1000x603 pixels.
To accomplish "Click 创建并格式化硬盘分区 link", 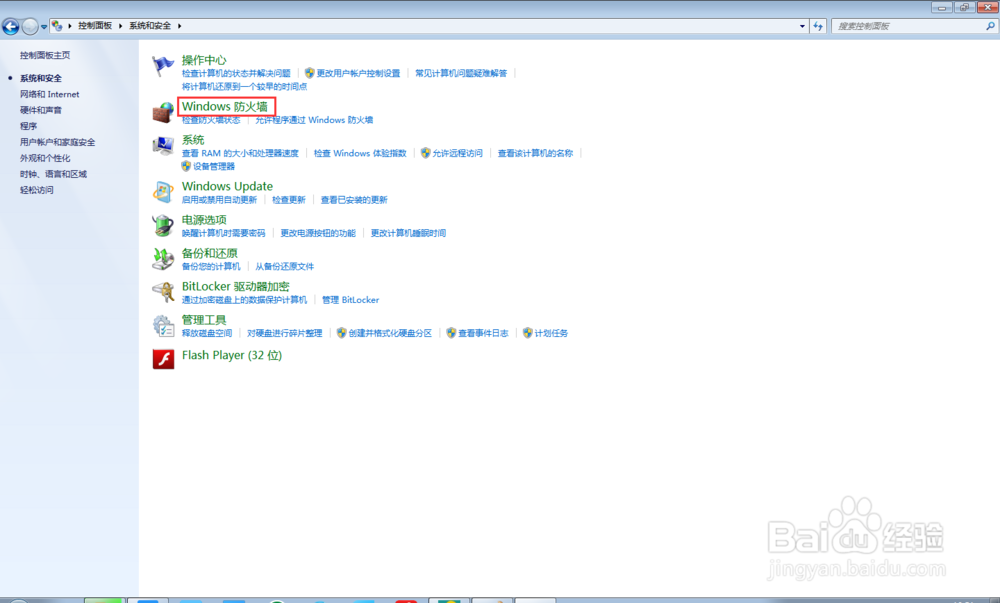I will click(x=390, y=333).
